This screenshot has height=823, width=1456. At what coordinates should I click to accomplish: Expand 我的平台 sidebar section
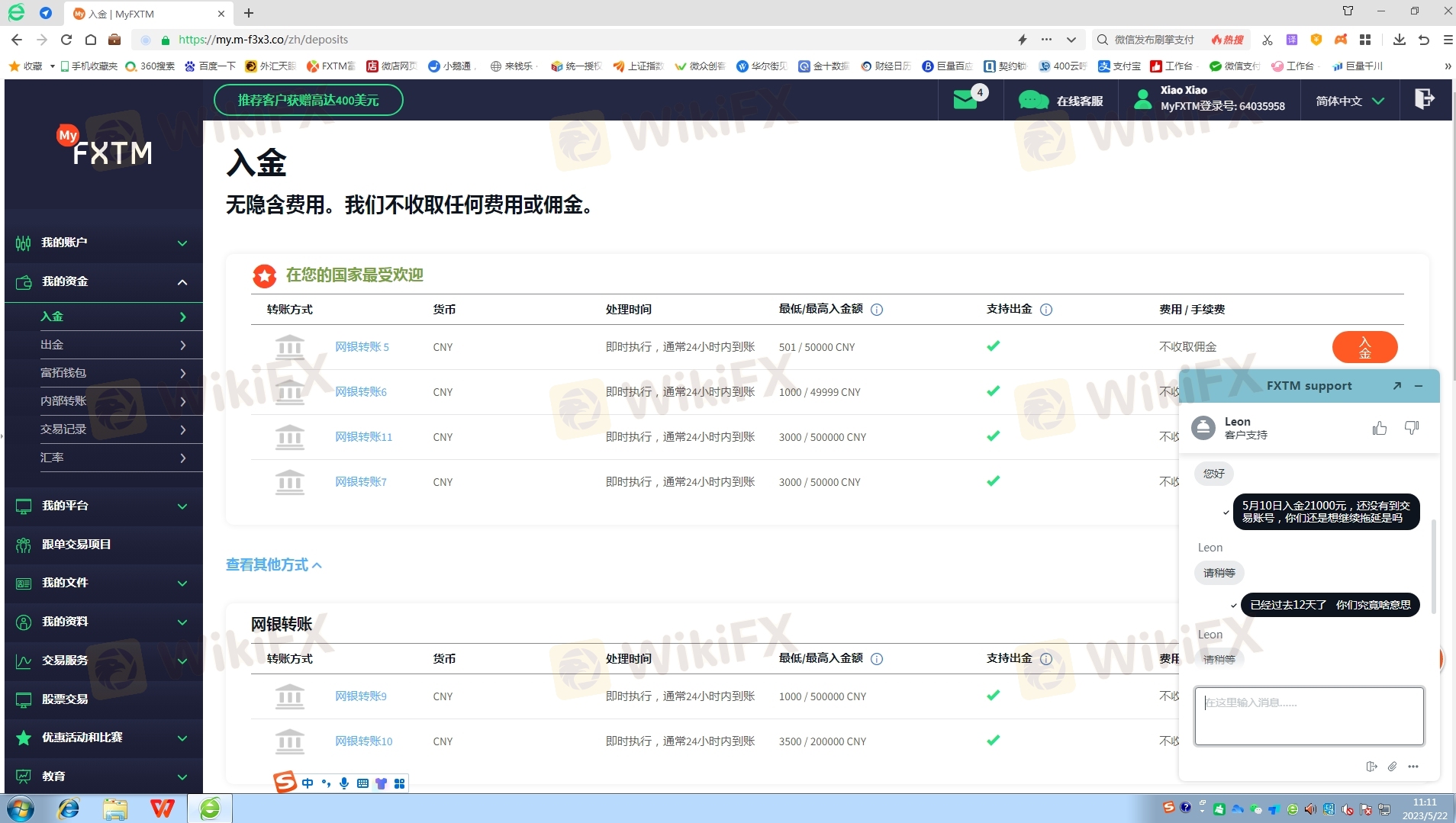point(104,506)
